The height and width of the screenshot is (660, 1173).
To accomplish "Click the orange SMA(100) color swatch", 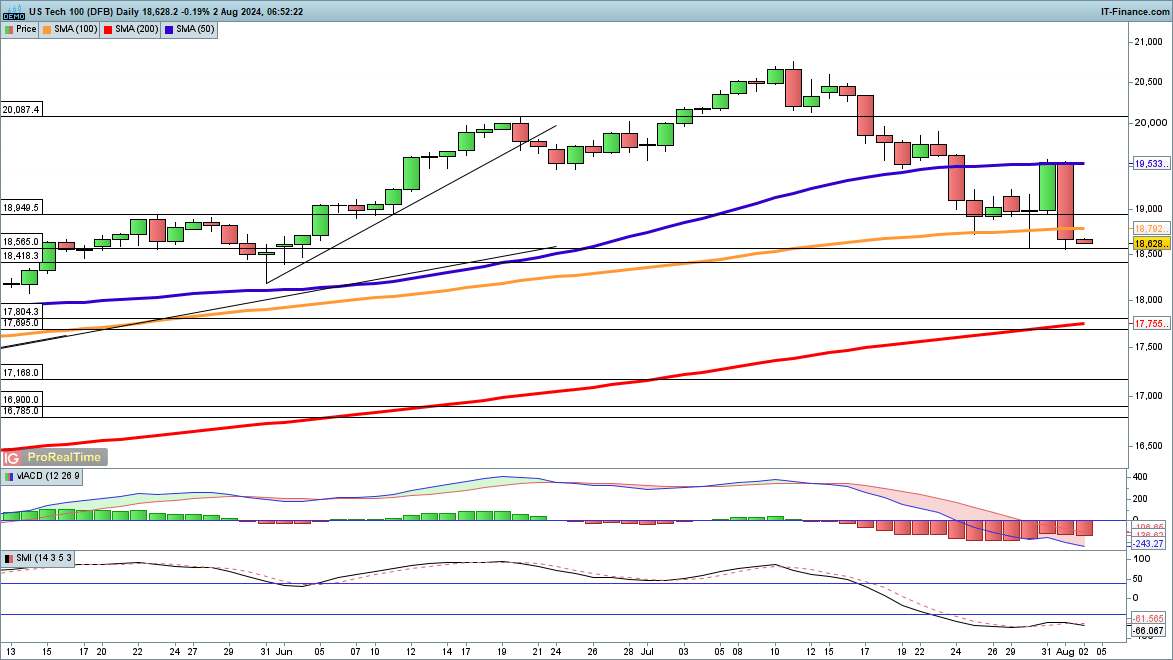I will coord(47,29).
